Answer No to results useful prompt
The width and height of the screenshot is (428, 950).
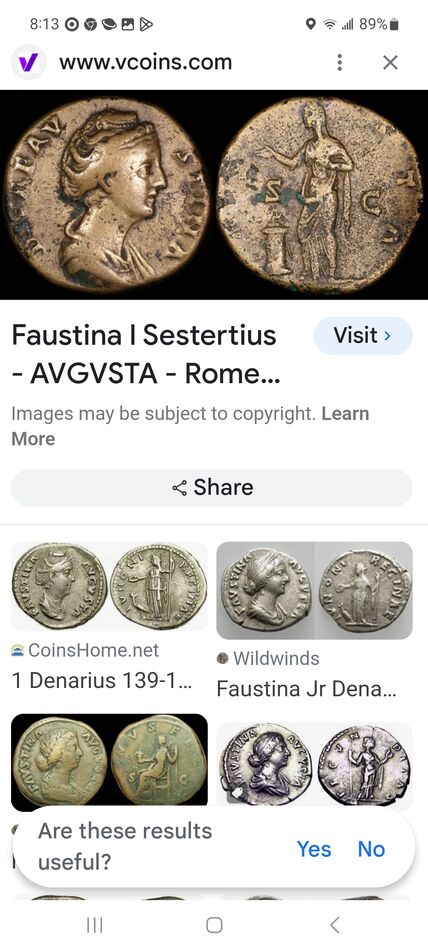(371, 849)
